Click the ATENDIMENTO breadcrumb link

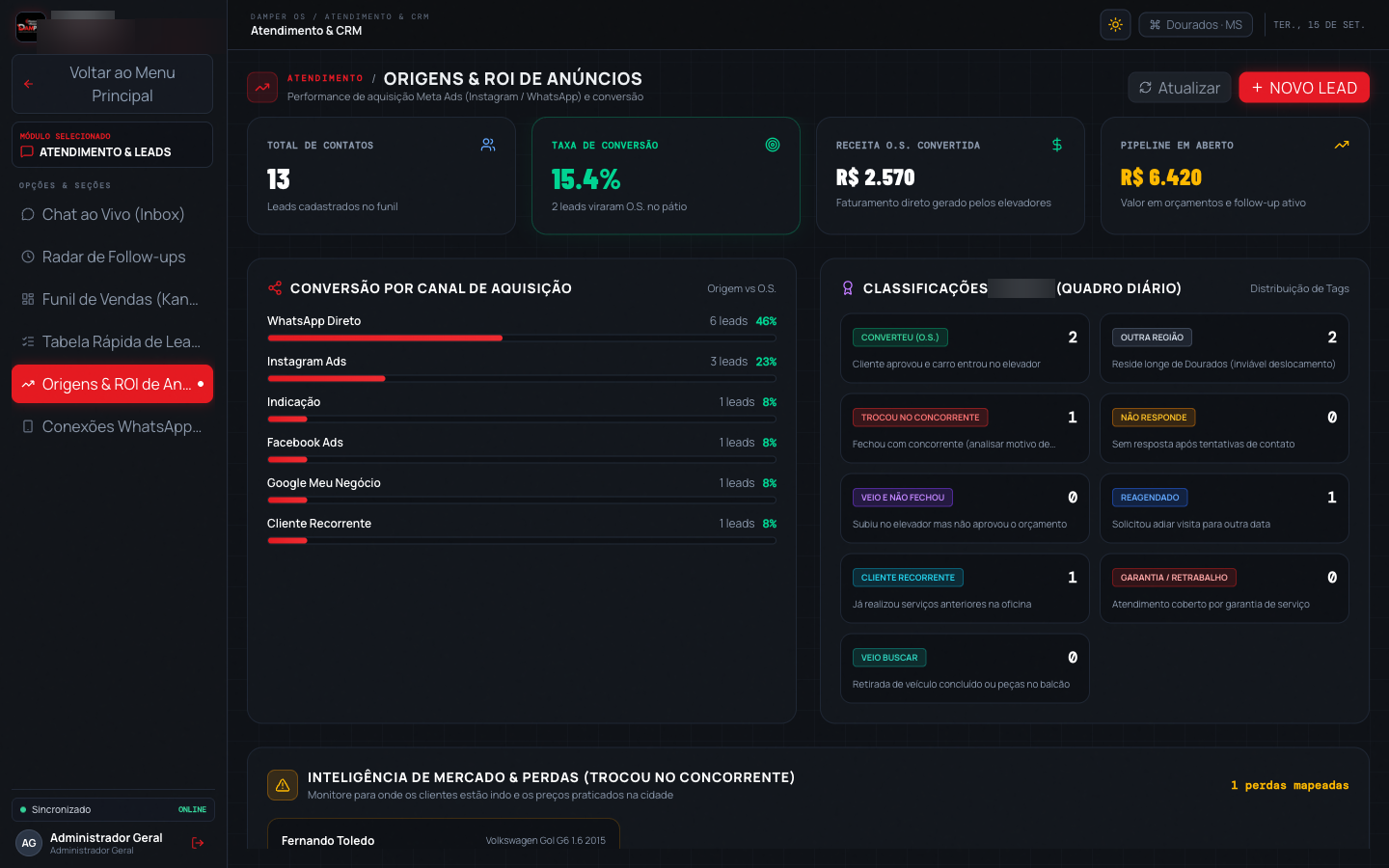(325, 78)
